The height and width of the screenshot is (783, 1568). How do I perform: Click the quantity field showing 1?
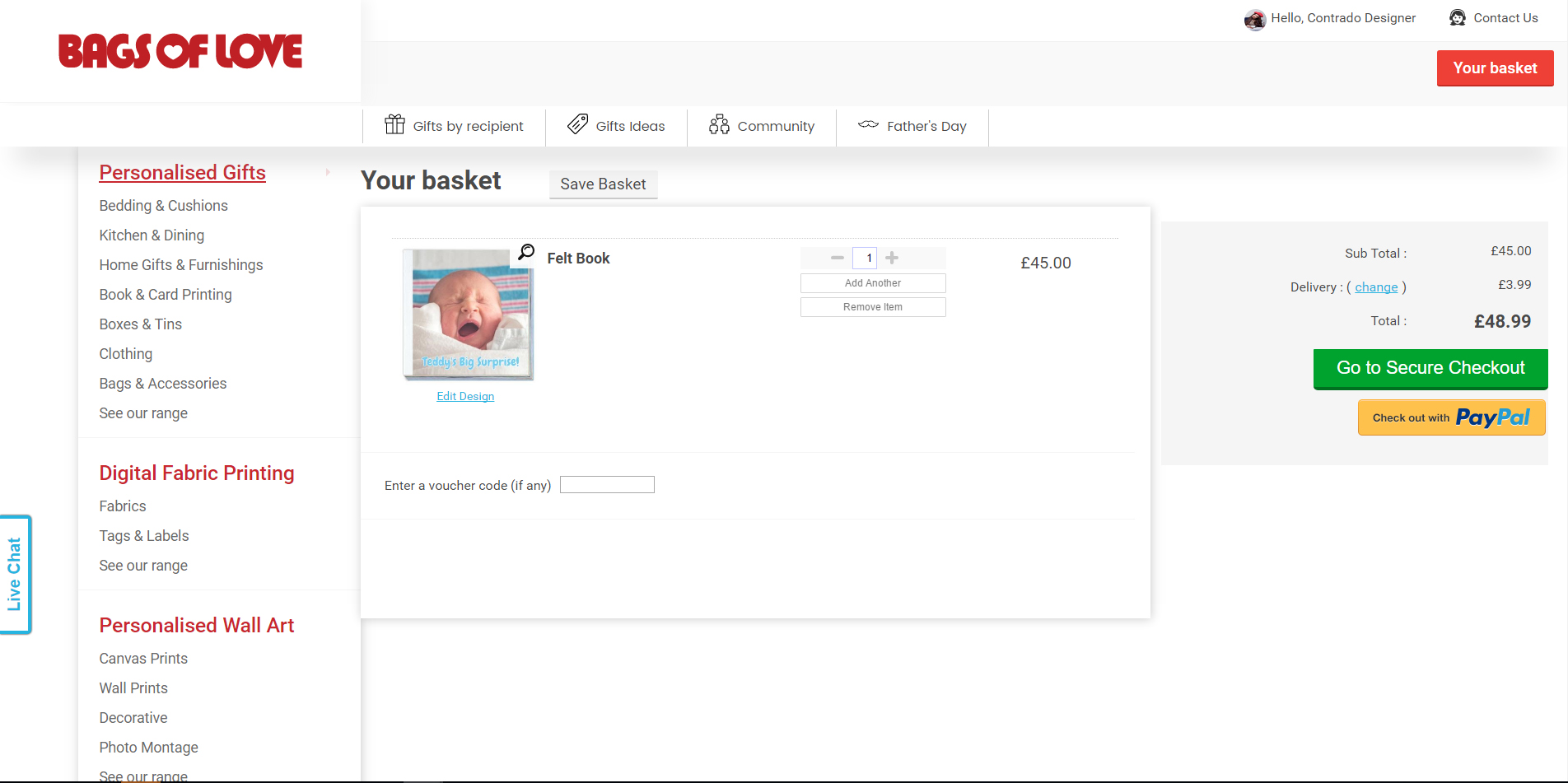tap(865, 258)
